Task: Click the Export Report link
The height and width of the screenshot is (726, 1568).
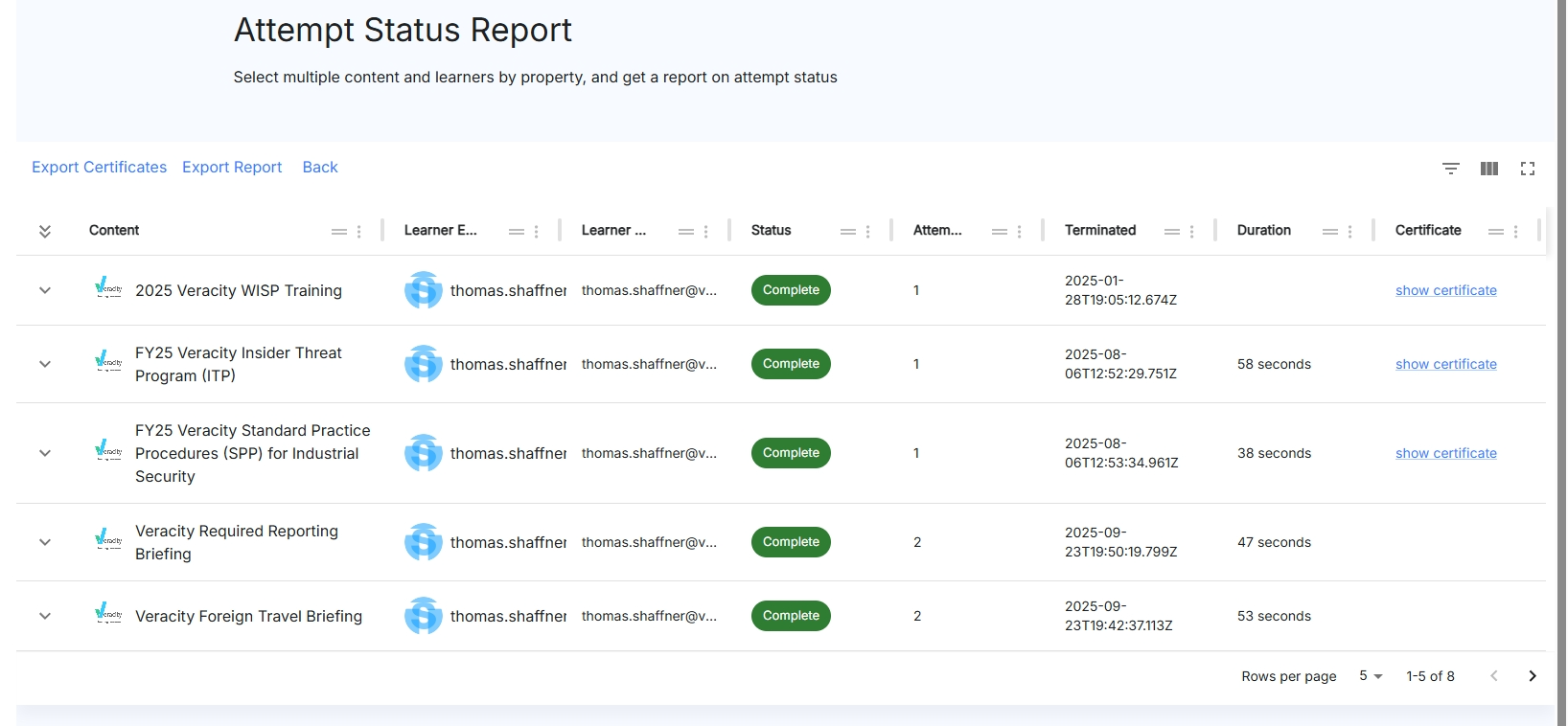Action: click(x=232, y=168)
